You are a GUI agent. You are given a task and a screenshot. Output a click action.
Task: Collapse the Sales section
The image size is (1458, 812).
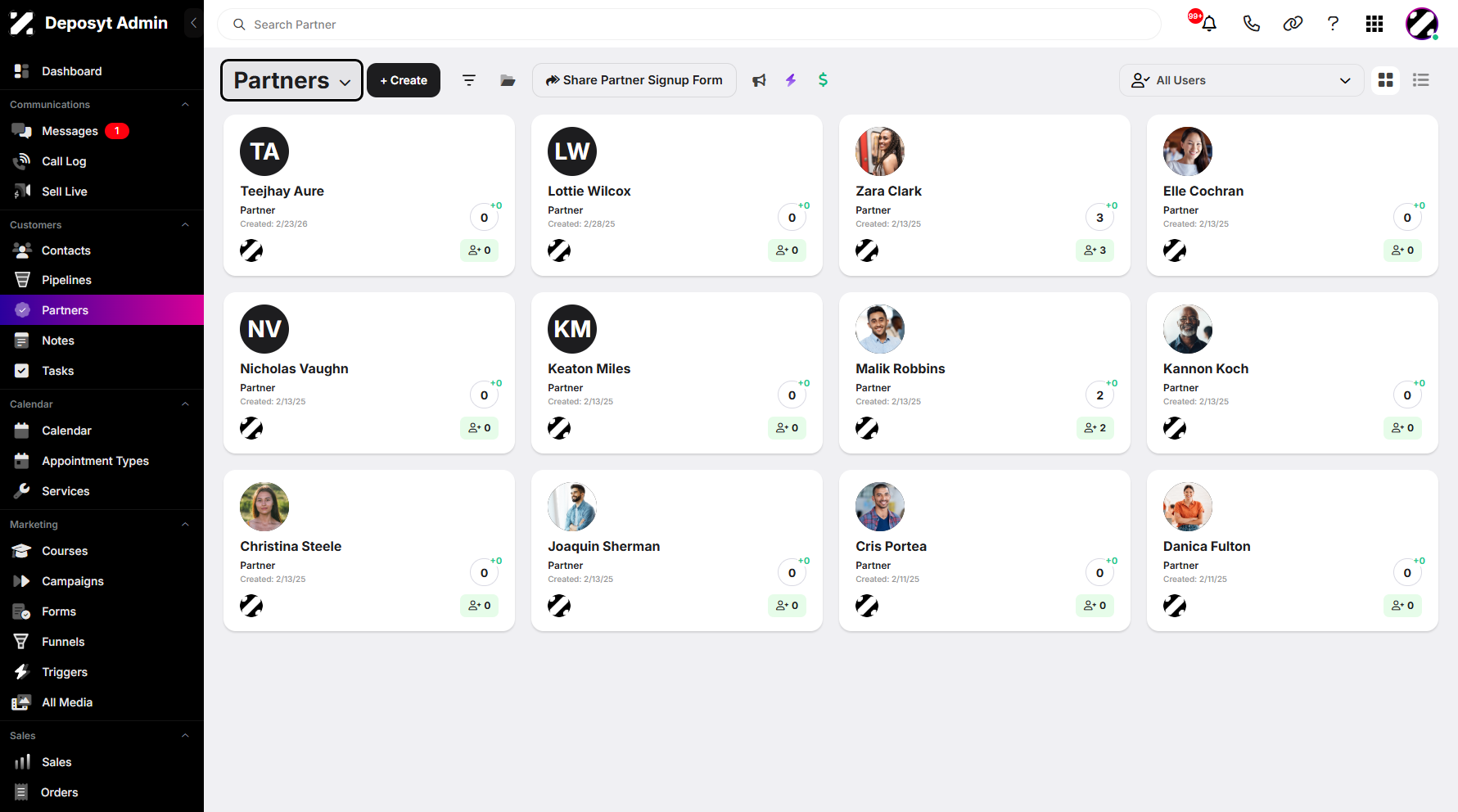185,736
